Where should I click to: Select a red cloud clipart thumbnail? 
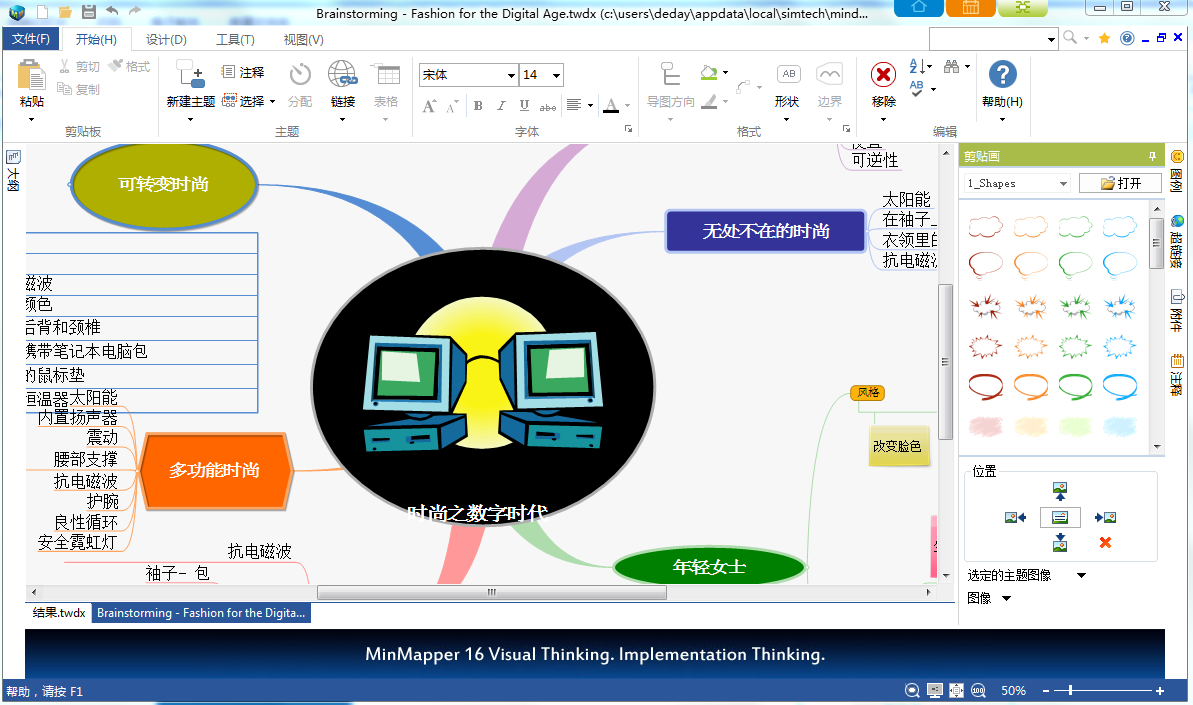[985, 226]
